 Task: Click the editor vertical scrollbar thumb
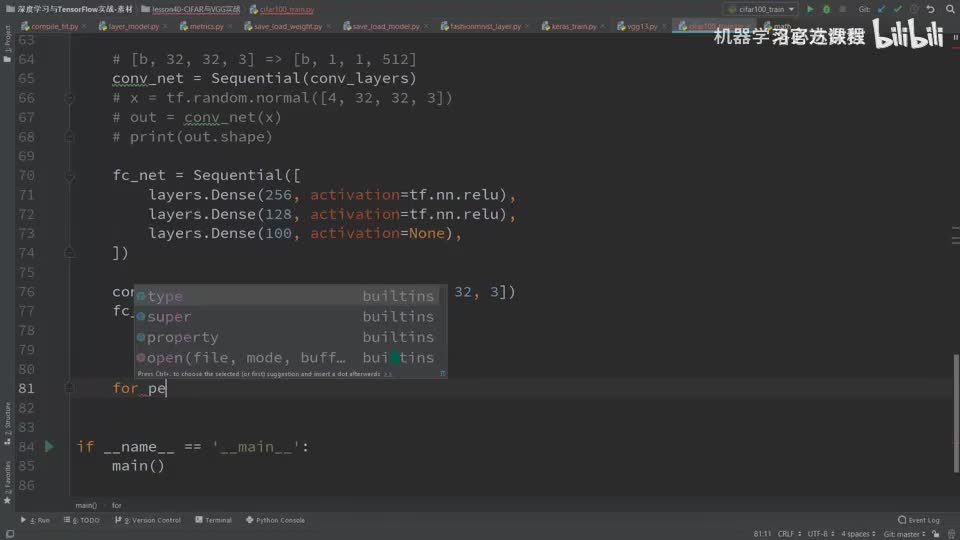pos(956,413)
